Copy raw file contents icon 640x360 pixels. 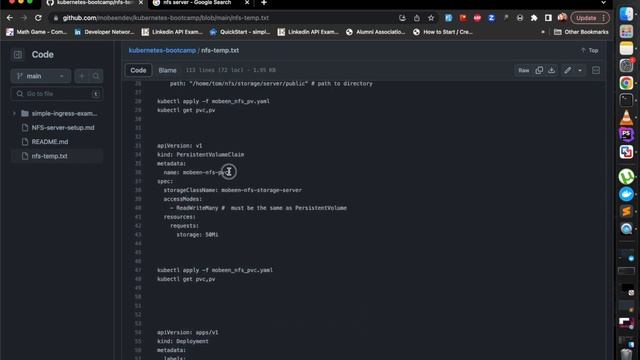(539, 70)
